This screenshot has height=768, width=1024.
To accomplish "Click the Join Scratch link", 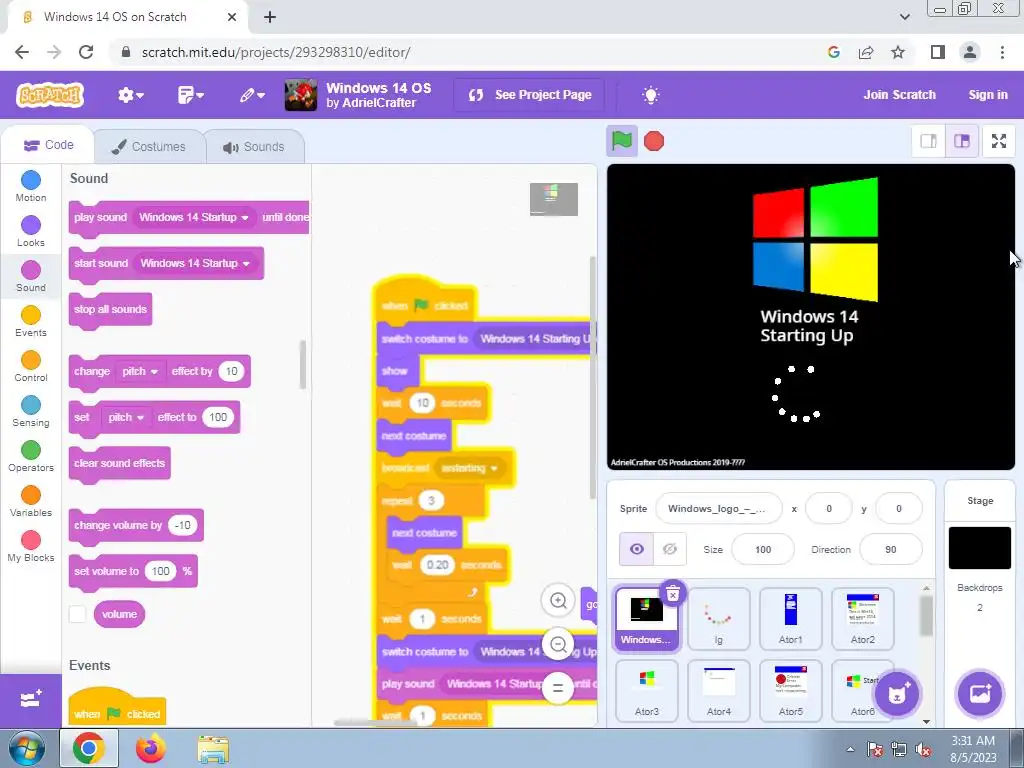I will click(899, 95).
